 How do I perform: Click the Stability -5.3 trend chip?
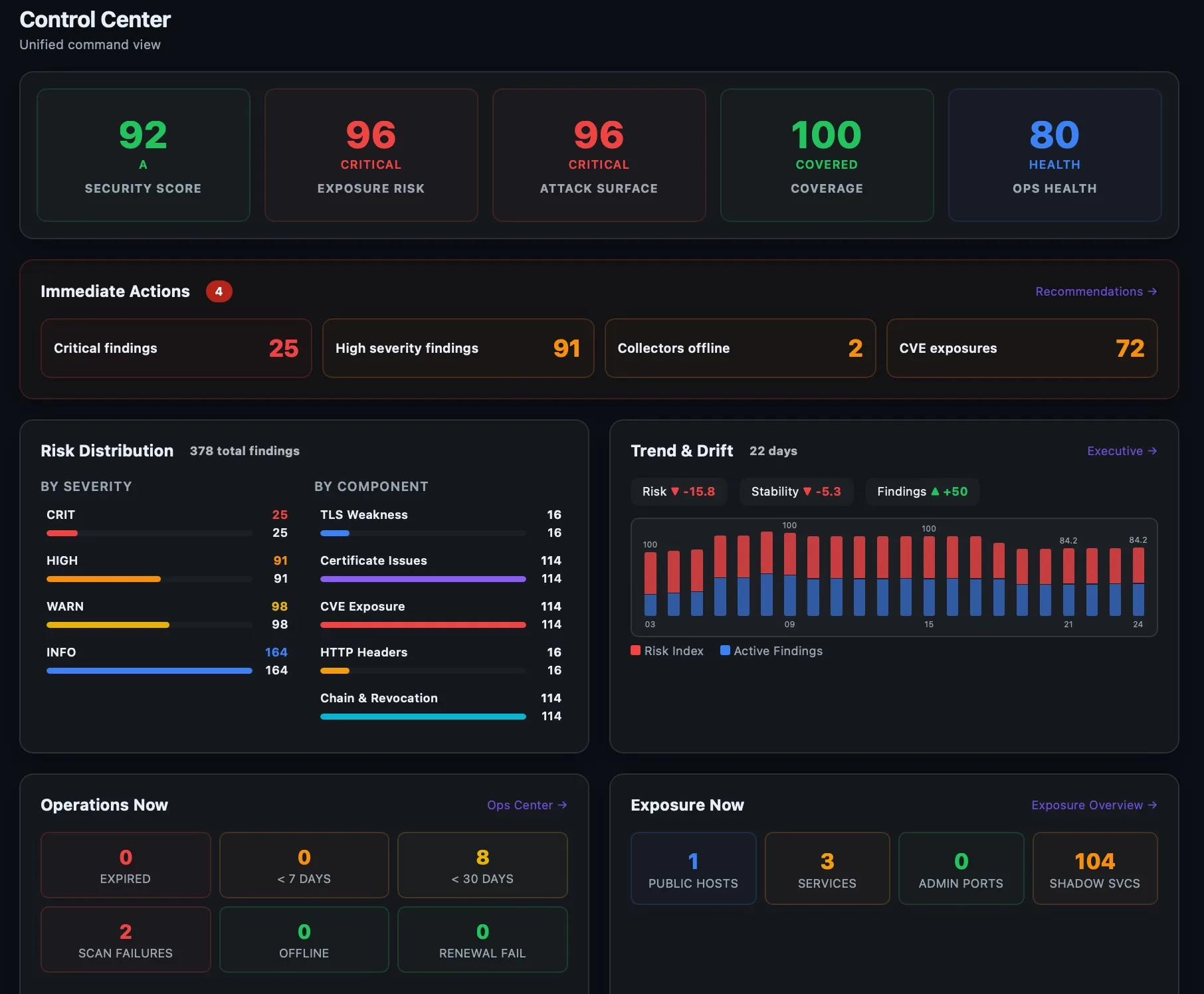pyautogui.click(x=796, y=492)
